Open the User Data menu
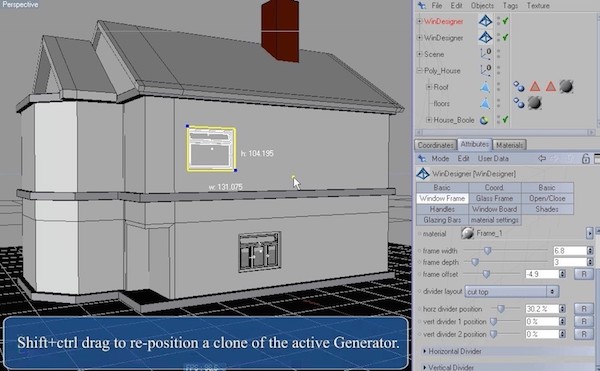Screen dimensions: 600x371 tap(493, 158)
